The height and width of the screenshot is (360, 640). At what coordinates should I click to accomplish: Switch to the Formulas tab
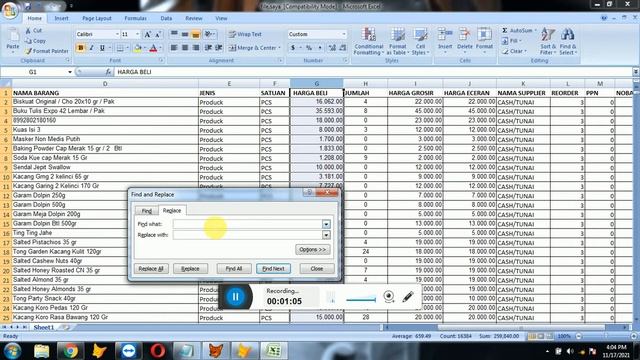[x=136, y=18]
